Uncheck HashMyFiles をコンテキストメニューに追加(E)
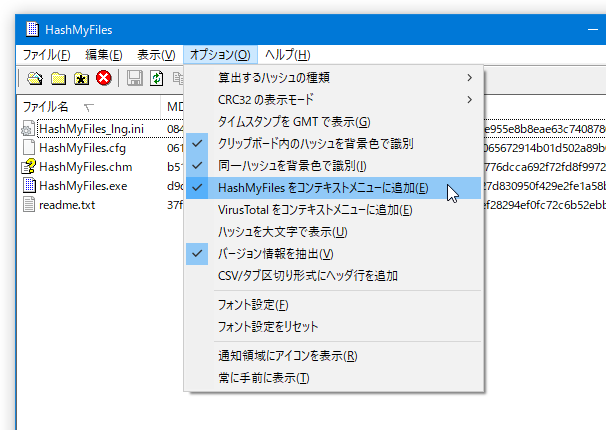 334,188
